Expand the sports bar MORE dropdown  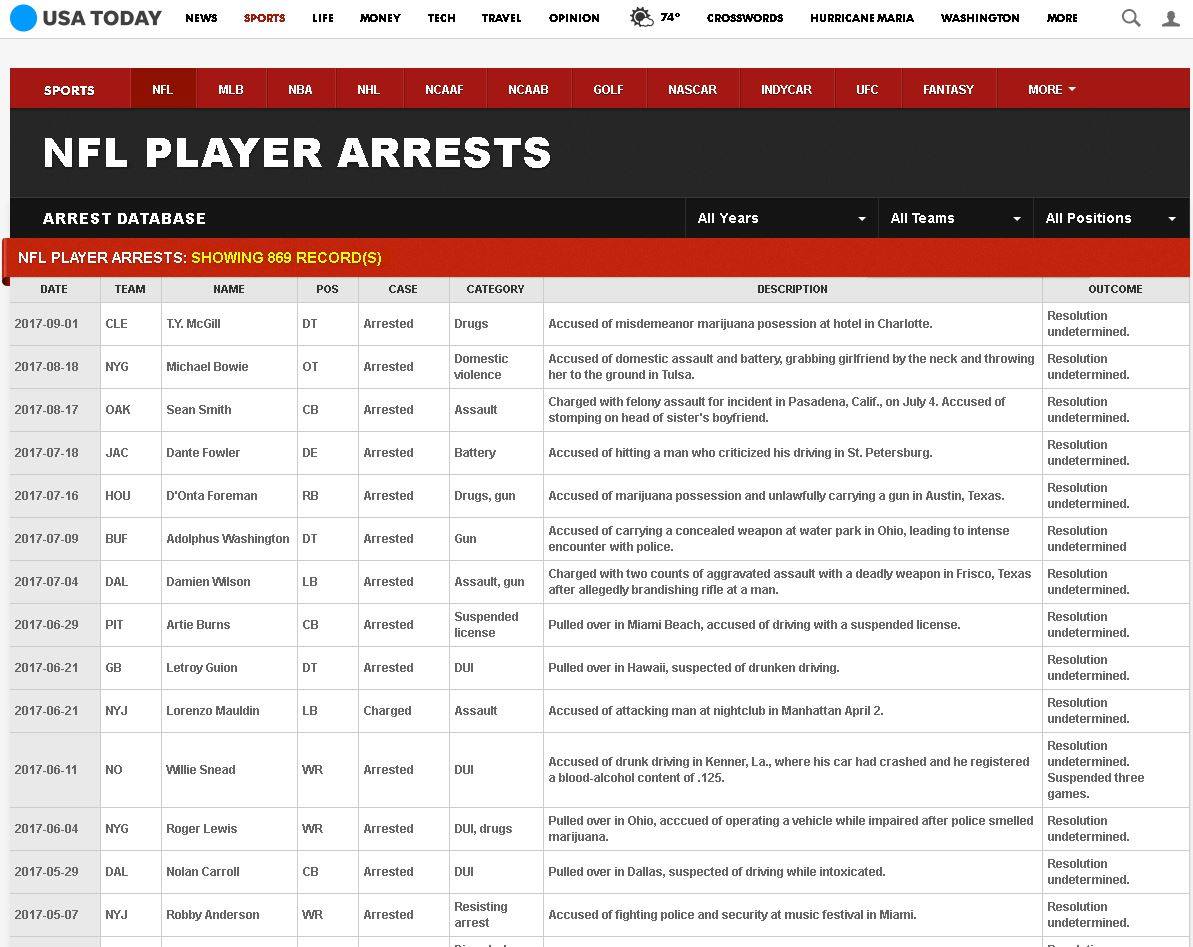1052,89
